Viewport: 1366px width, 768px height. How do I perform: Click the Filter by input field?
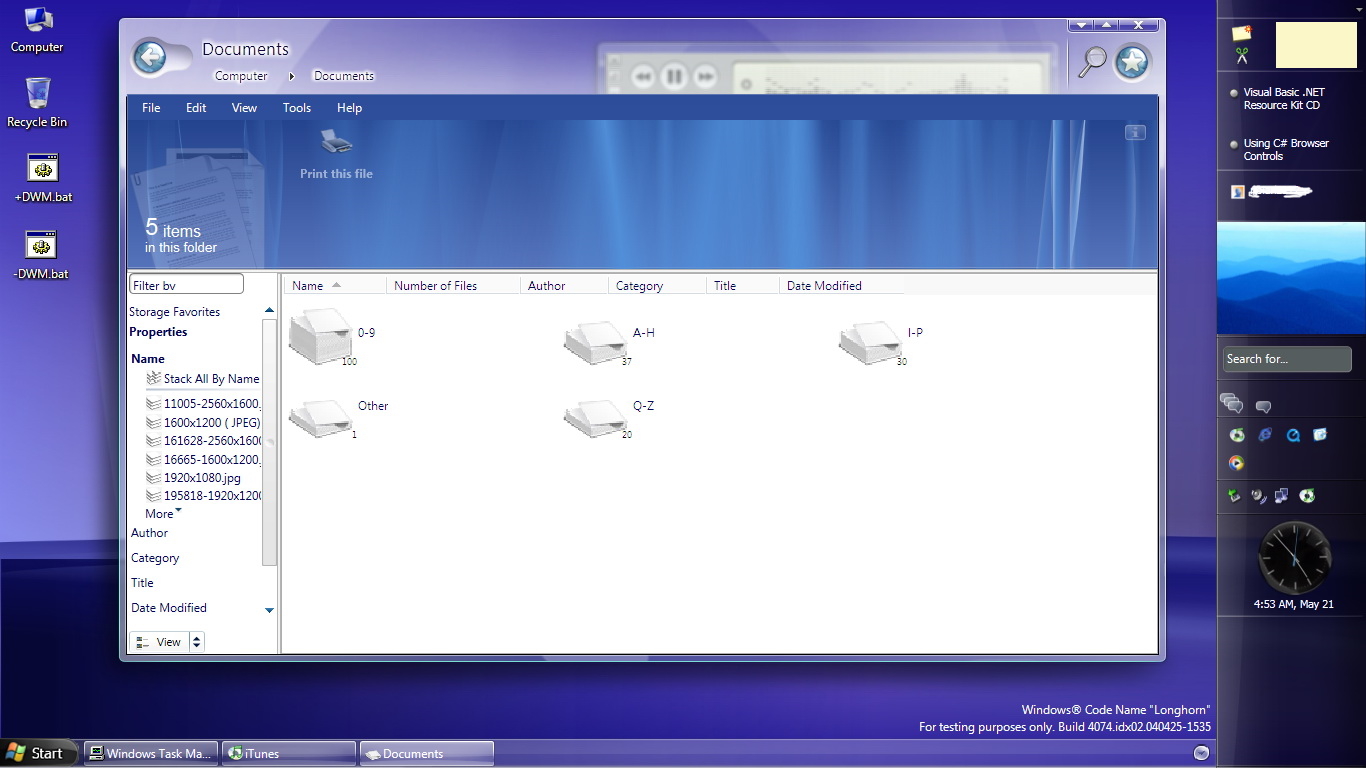tap(186, 285)
